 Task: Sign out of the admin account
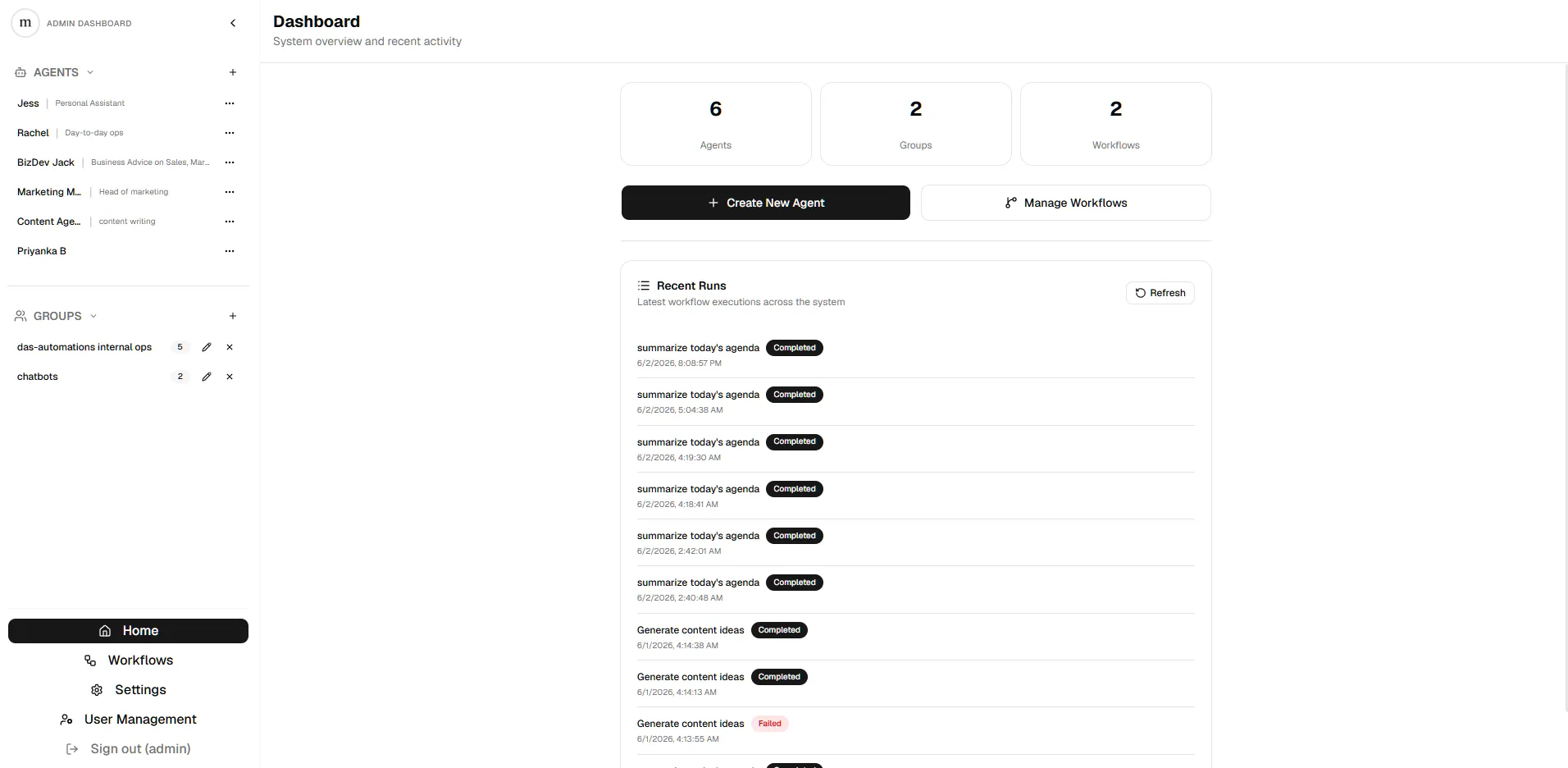(128, 749)
